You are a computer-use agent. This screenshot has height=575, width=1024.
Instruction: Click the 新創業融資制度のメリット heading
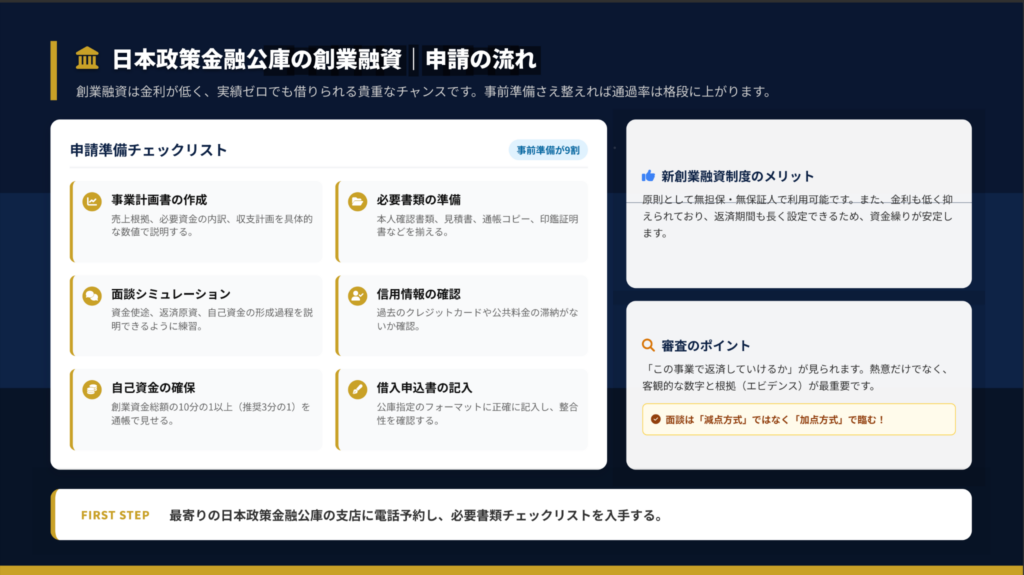coord(738,176)
